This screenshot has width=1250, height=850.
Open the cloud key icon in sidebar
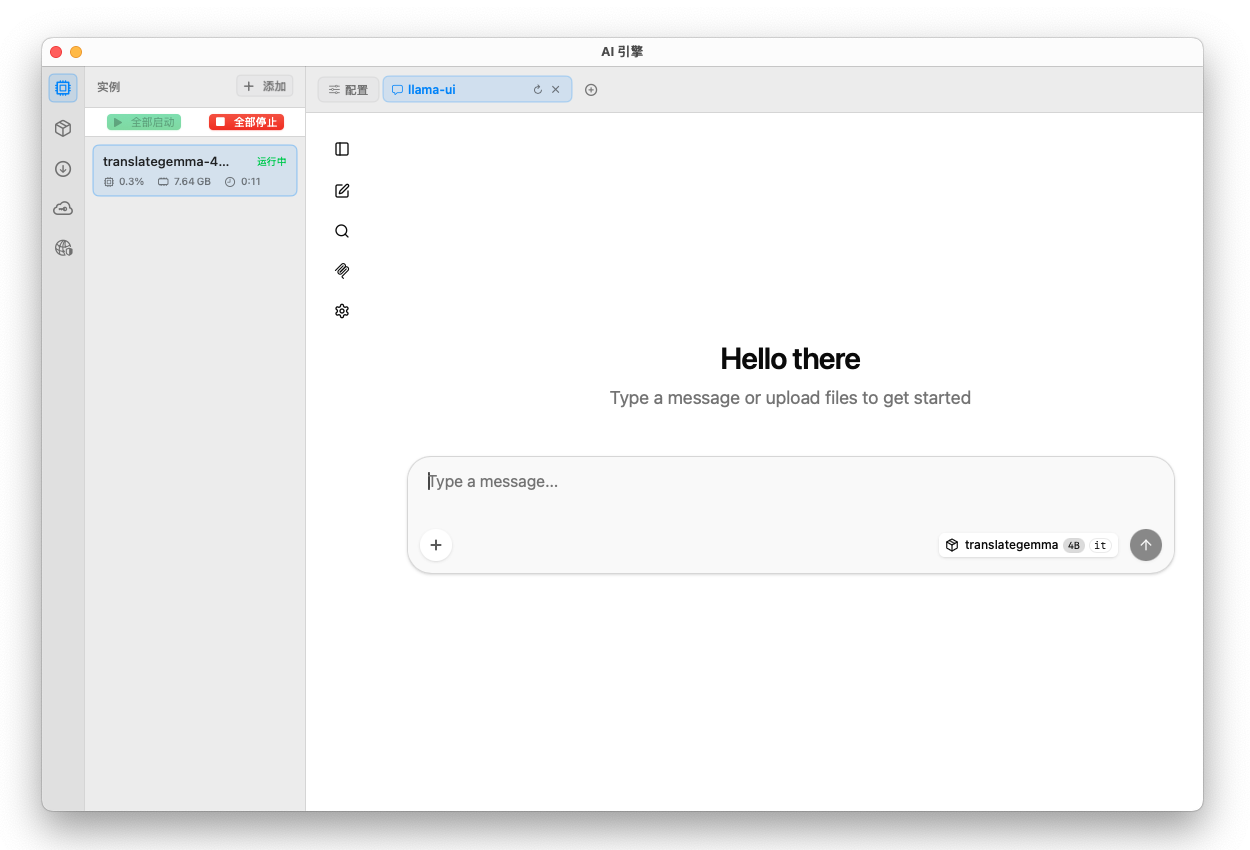pyautogui.click(x=63, y=208)
